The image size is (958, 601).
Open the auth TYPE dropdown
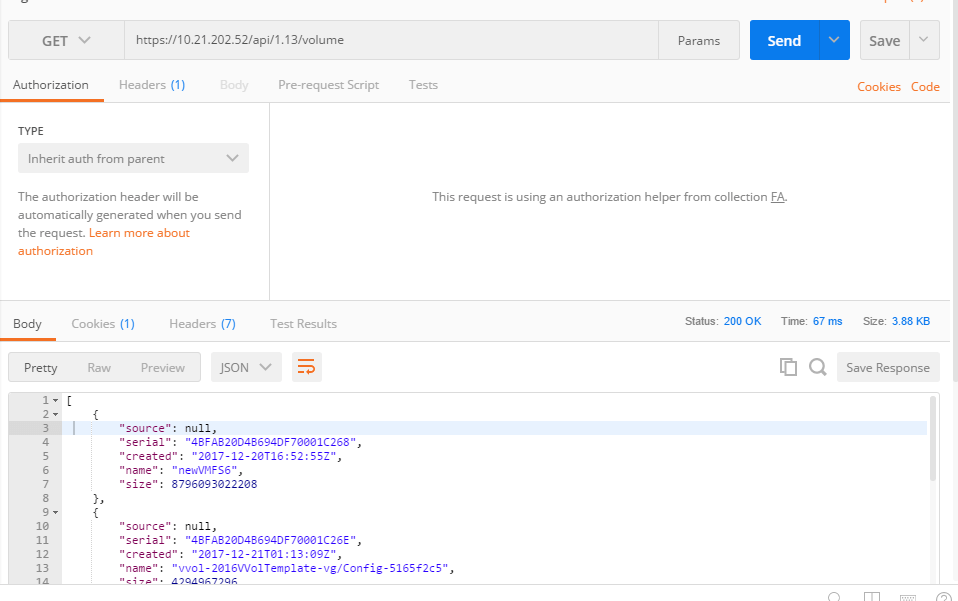click(x=133, y=158)
